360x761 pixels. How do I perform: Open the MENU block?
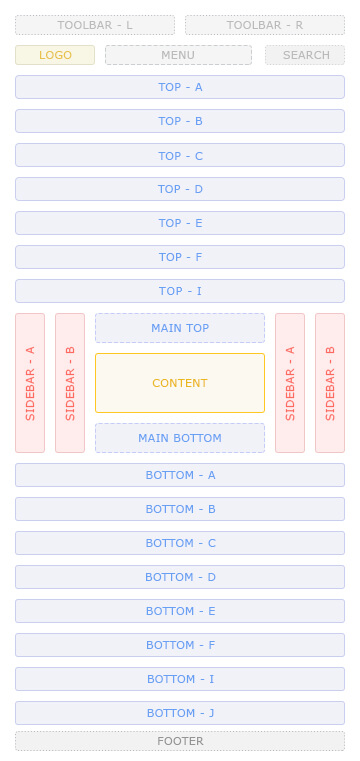(179, 55)
